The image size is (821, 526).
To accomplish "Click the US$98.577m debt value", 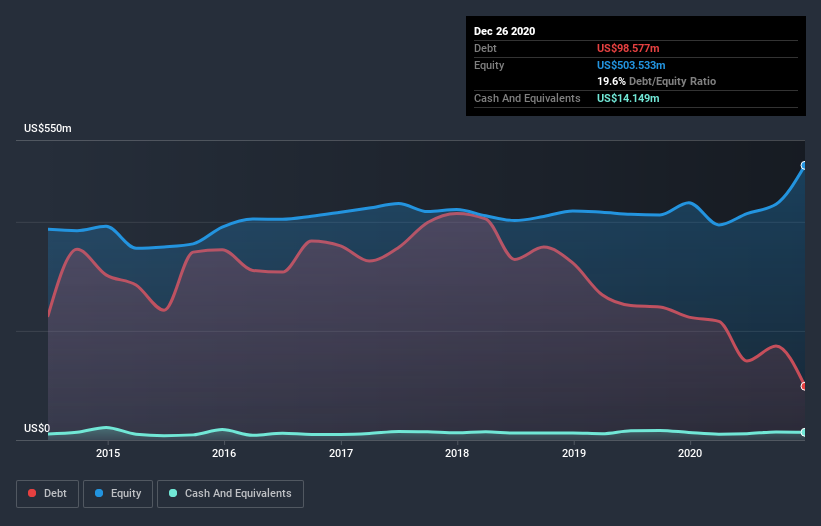I will [x=628, y=48].
